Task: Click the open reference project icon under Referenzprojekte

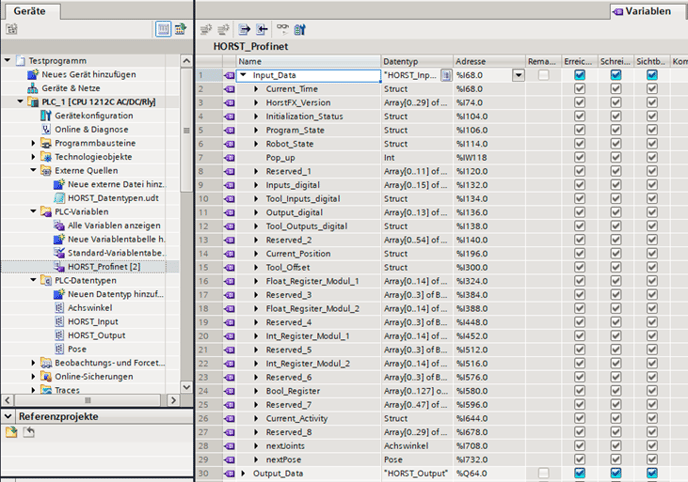Action: coord(11,432)
